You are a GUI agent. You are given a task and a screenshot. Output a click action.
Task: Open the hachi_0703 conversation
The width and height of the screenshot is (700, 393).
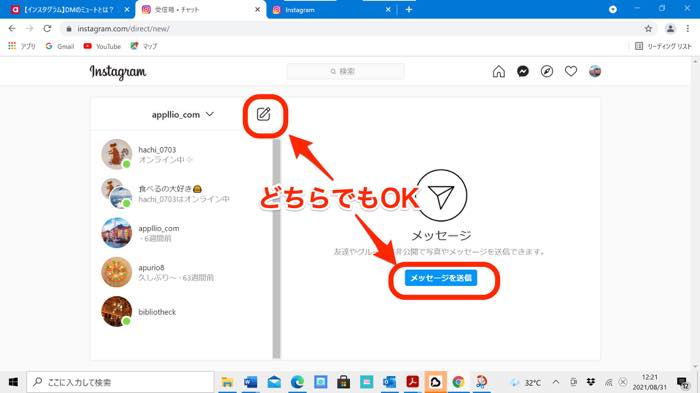click(x=182, y=154)
